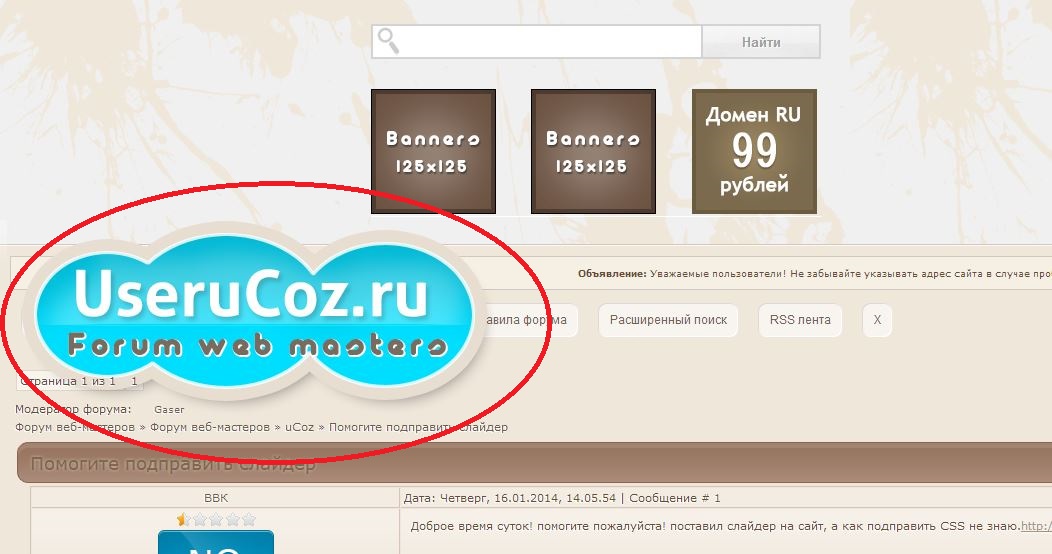This screenshot has width=1052, height=554.
Task: Click the BBK user star rating
Action: [x=216, y=519]
